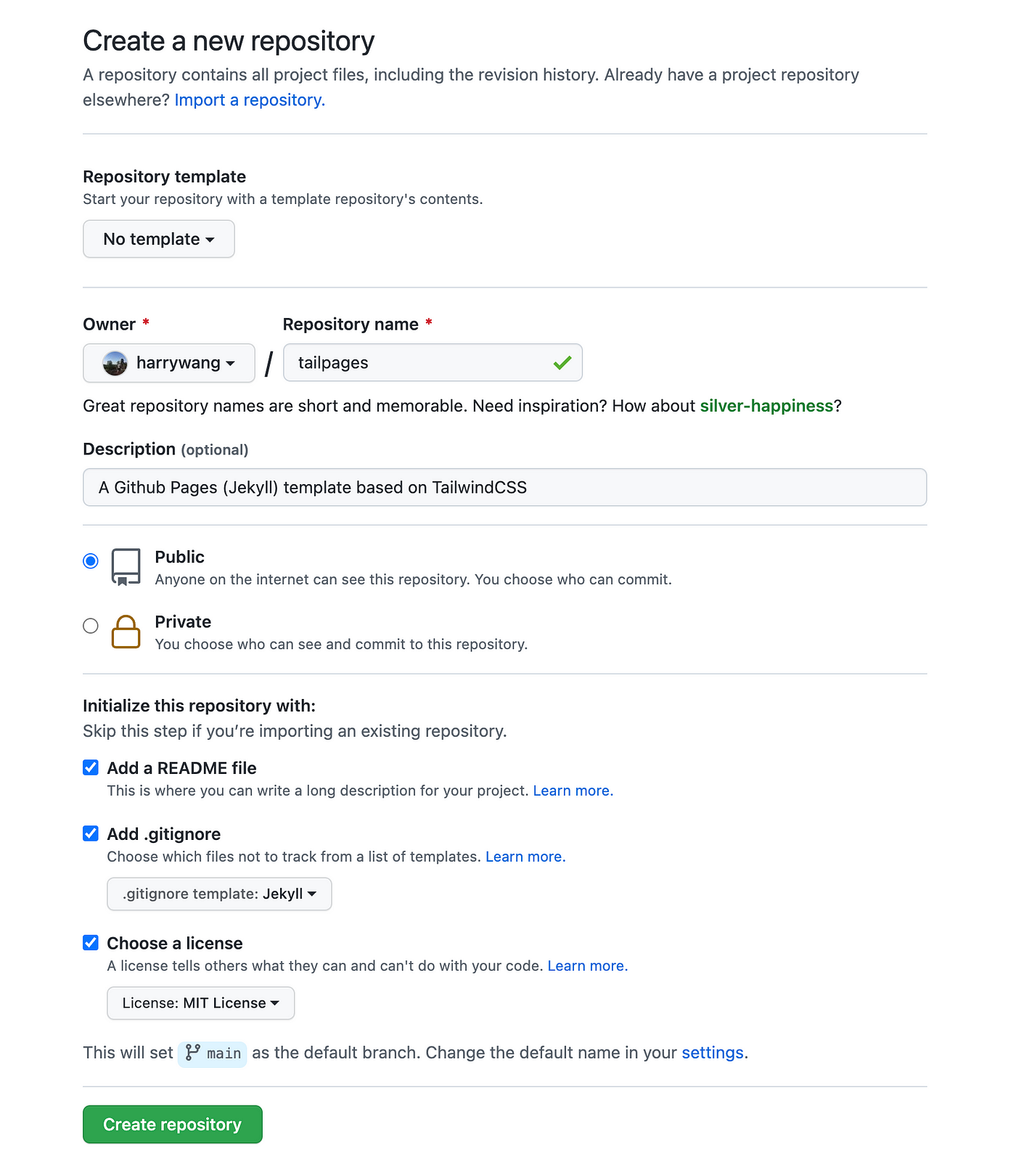This screenshot has height=1176, width=1016.
Task: Select the Public visibility radio button
Action: [x=91, y=561]
